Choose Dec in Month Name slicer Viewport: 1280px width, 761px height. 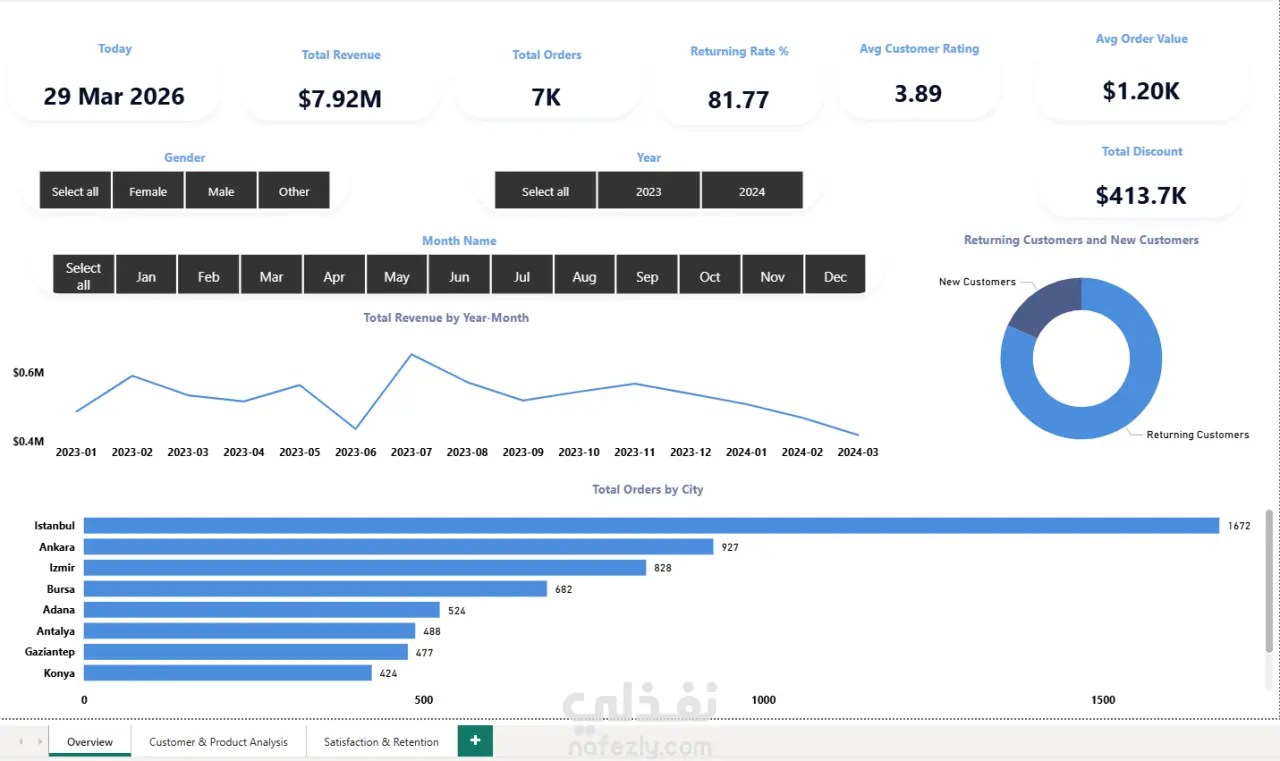835,275
